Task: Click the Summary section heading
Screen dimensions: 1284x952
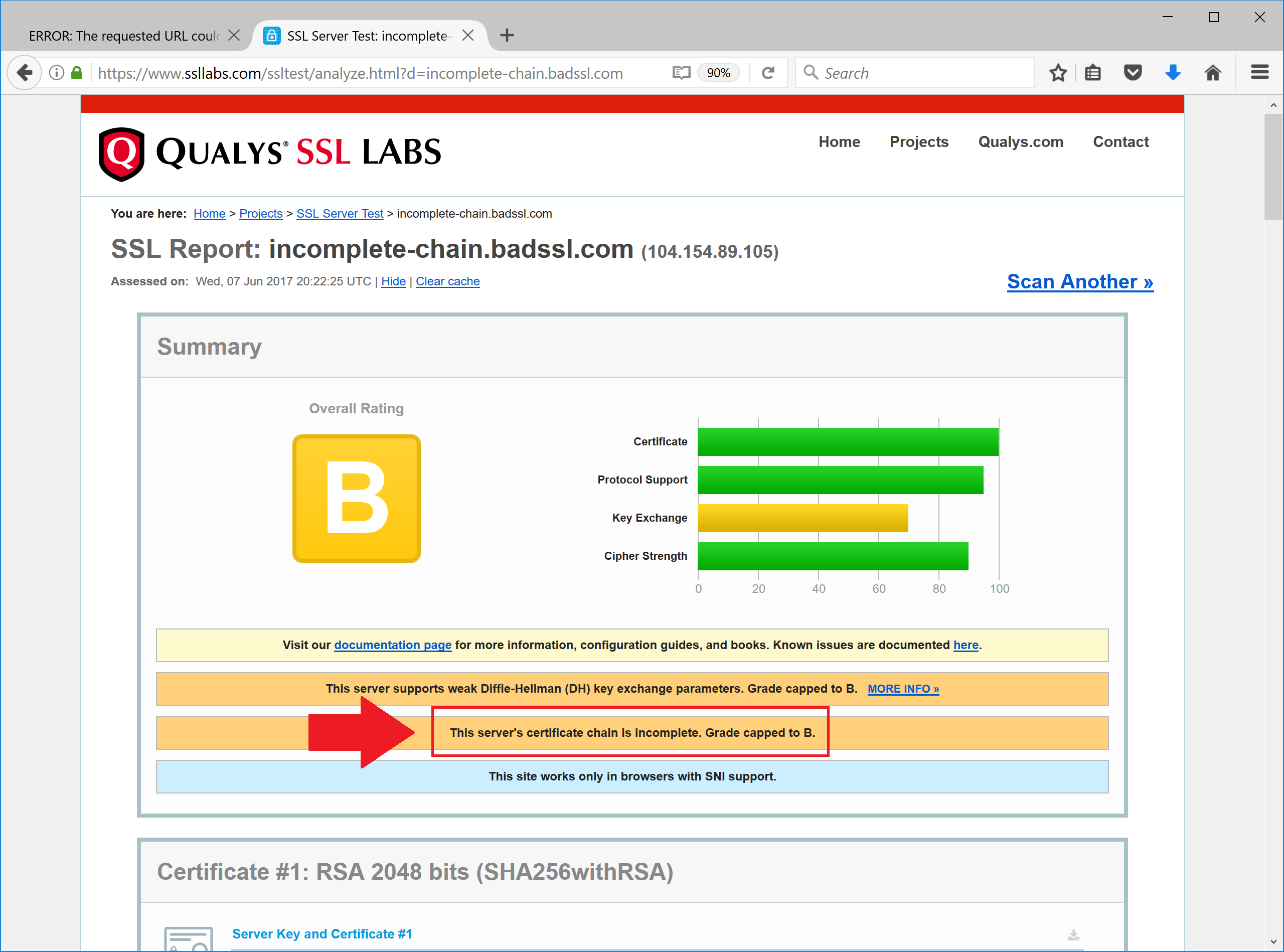Action: pos(209,347)
